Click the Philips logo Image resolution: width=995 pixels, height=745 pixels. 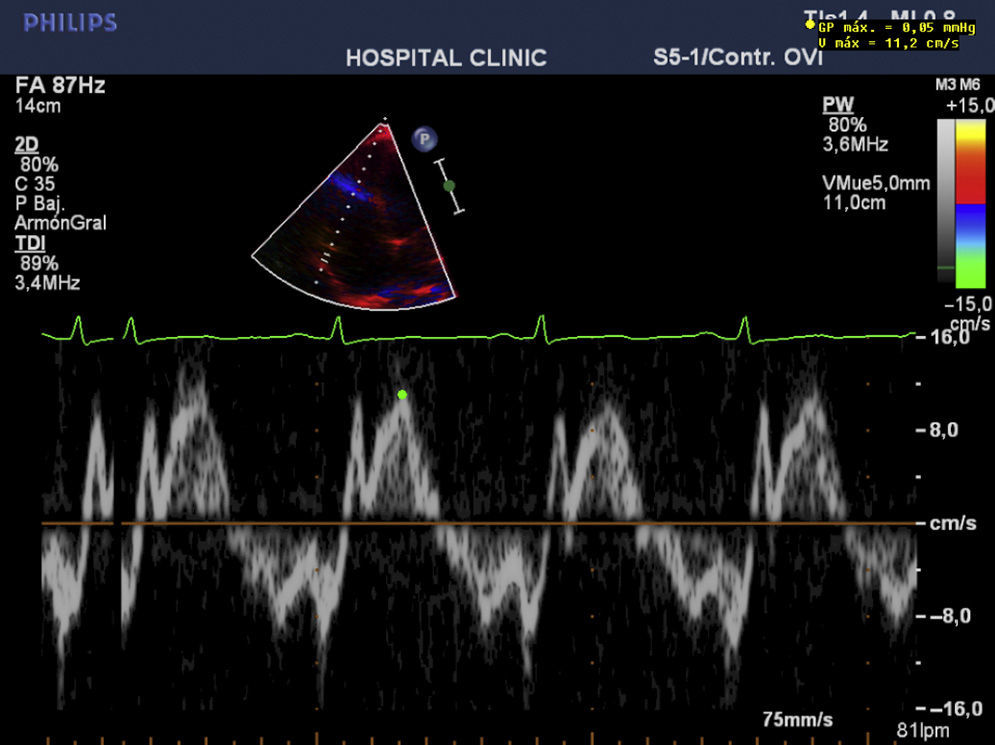click(70, 23)
